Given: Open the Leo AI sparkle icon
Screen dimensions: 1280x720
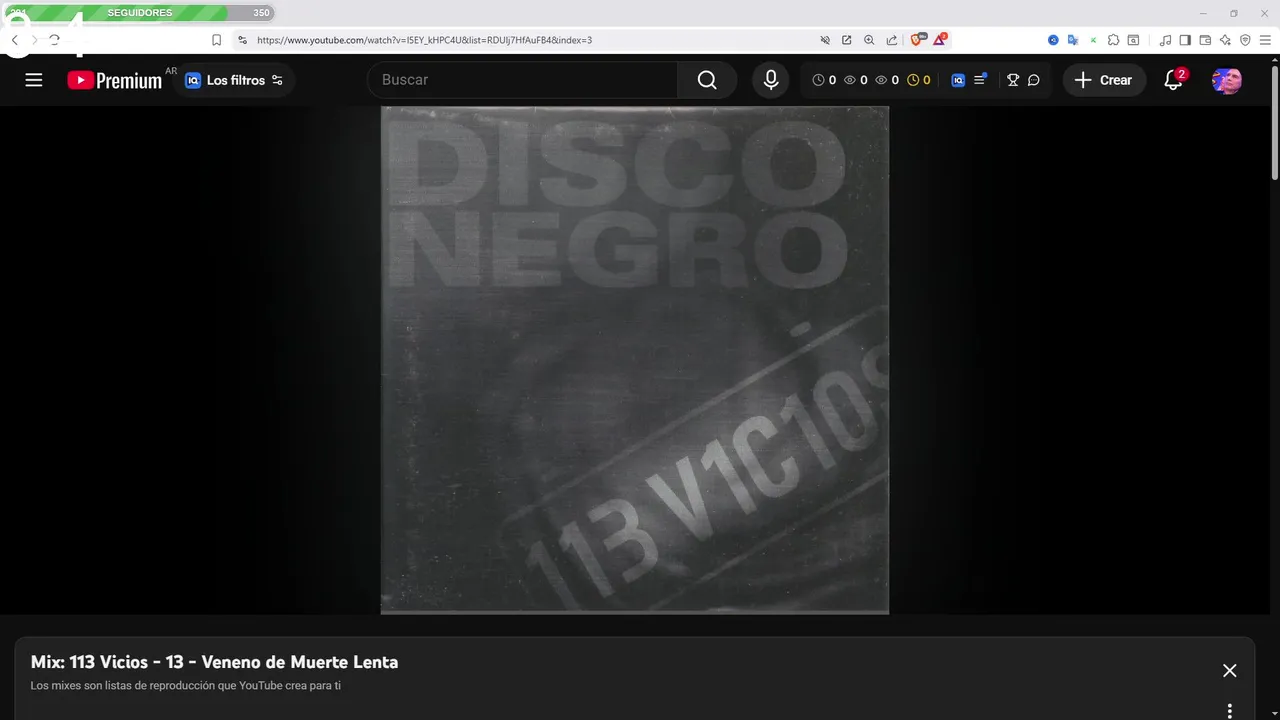Looking at the screenshot, I should [1225, 40].
